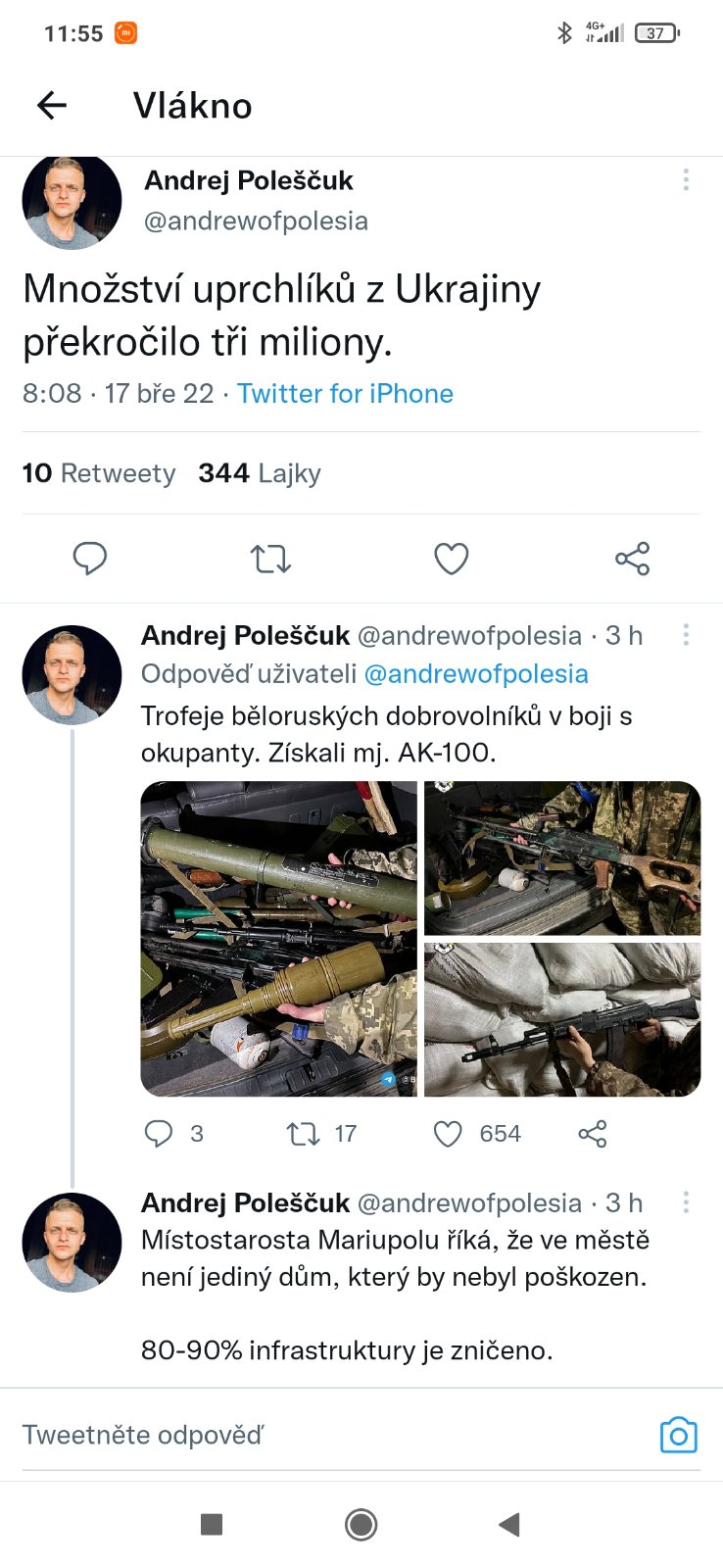Go back using the top arrow

coord(52,105)
